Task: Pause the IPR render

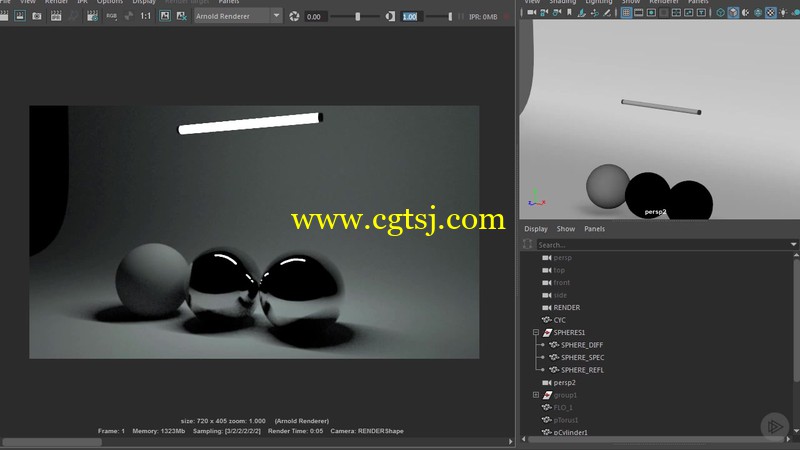Action: click(x=461, y=17)
